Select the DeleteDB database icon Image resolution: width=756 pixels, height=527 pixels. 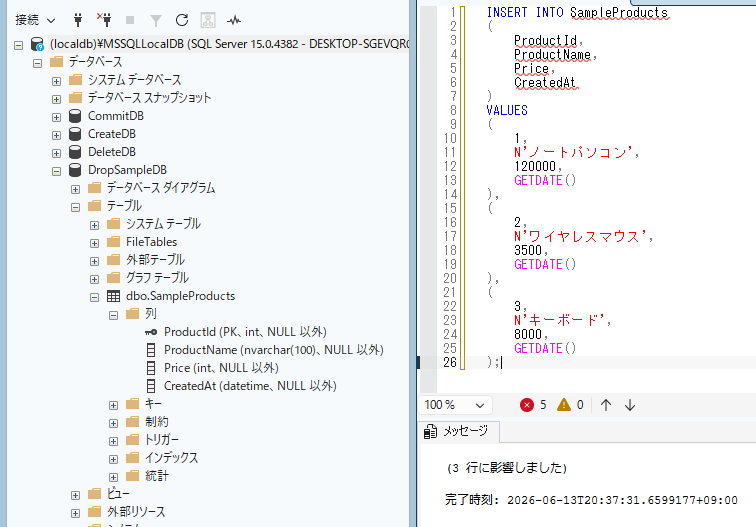(75, 152)
